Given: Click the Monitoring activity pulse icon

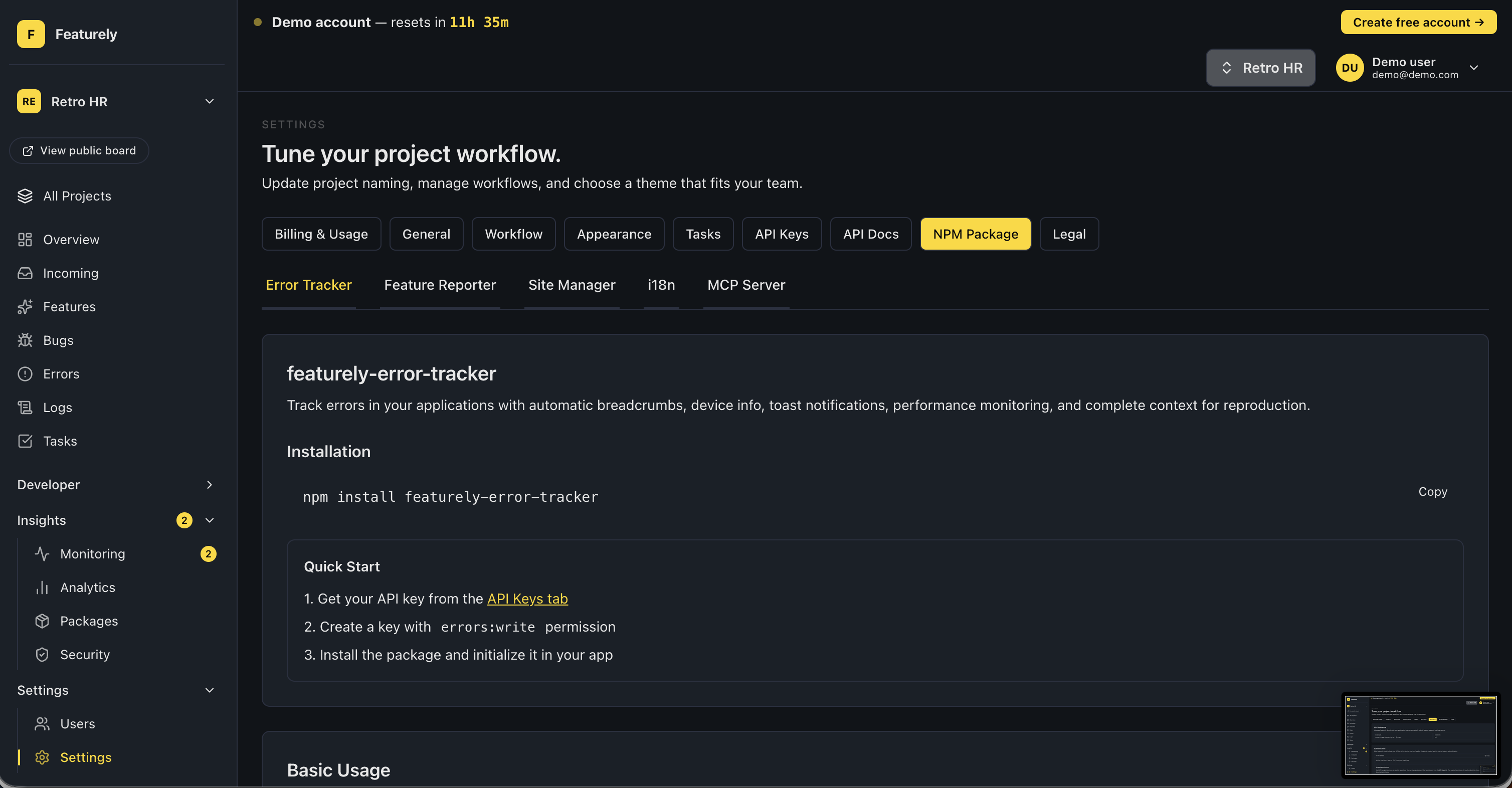Looking at the screenshot, I should [42, 554].
